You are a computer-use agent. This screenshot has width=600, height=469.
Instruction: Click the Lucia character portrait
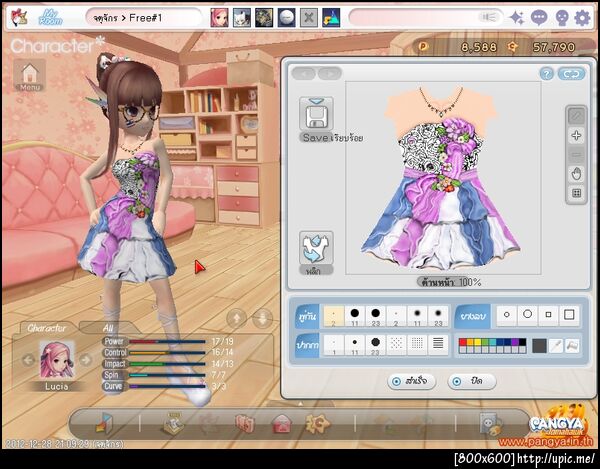click(57, 360)
